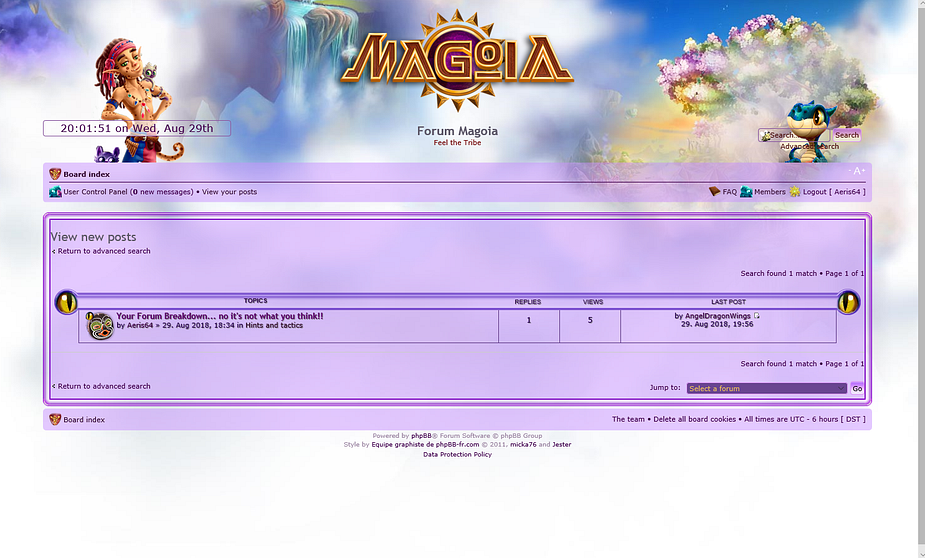Click the TOPICS column header

click(255, 301)
